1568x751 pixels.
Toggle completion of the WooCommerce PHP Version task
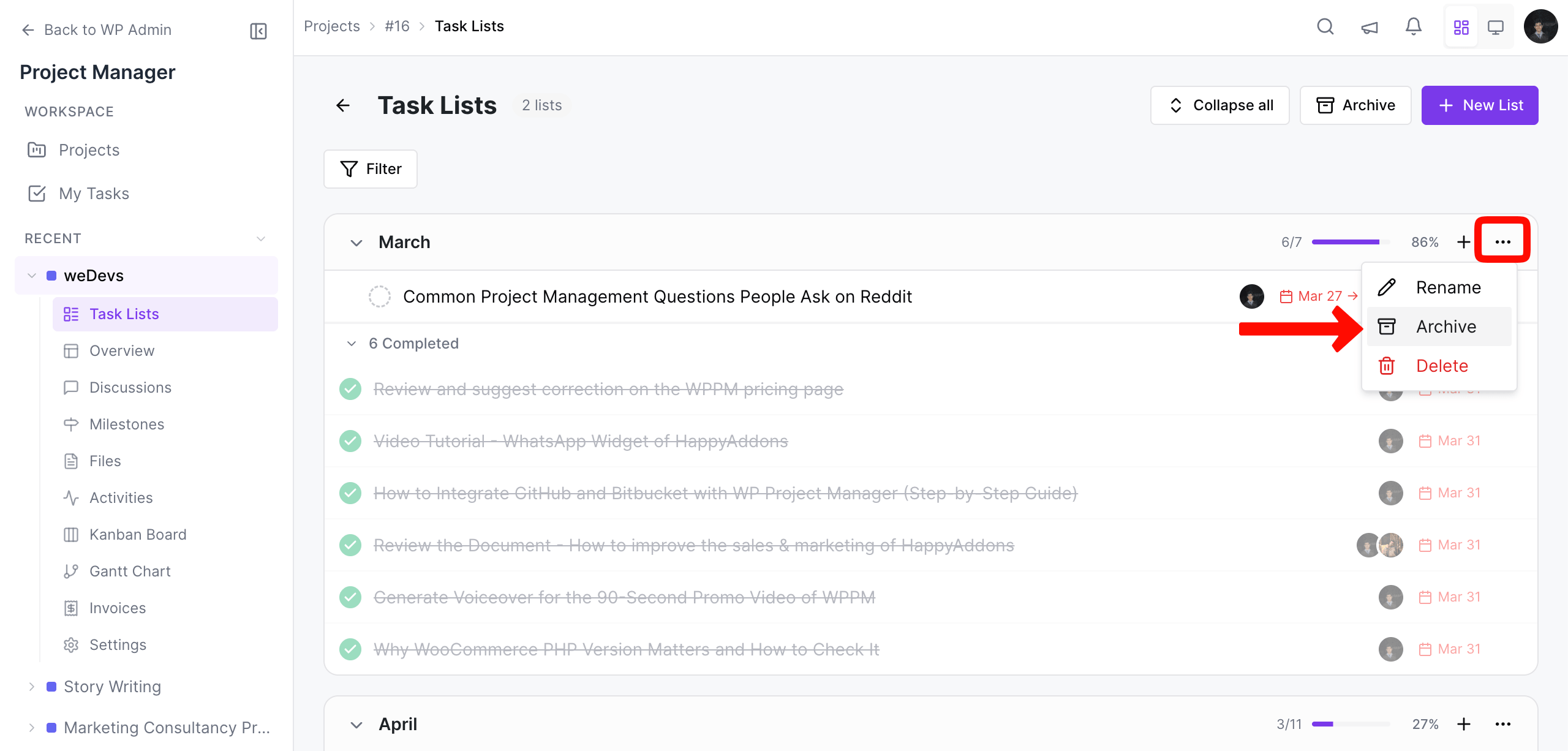coord(350,649)
